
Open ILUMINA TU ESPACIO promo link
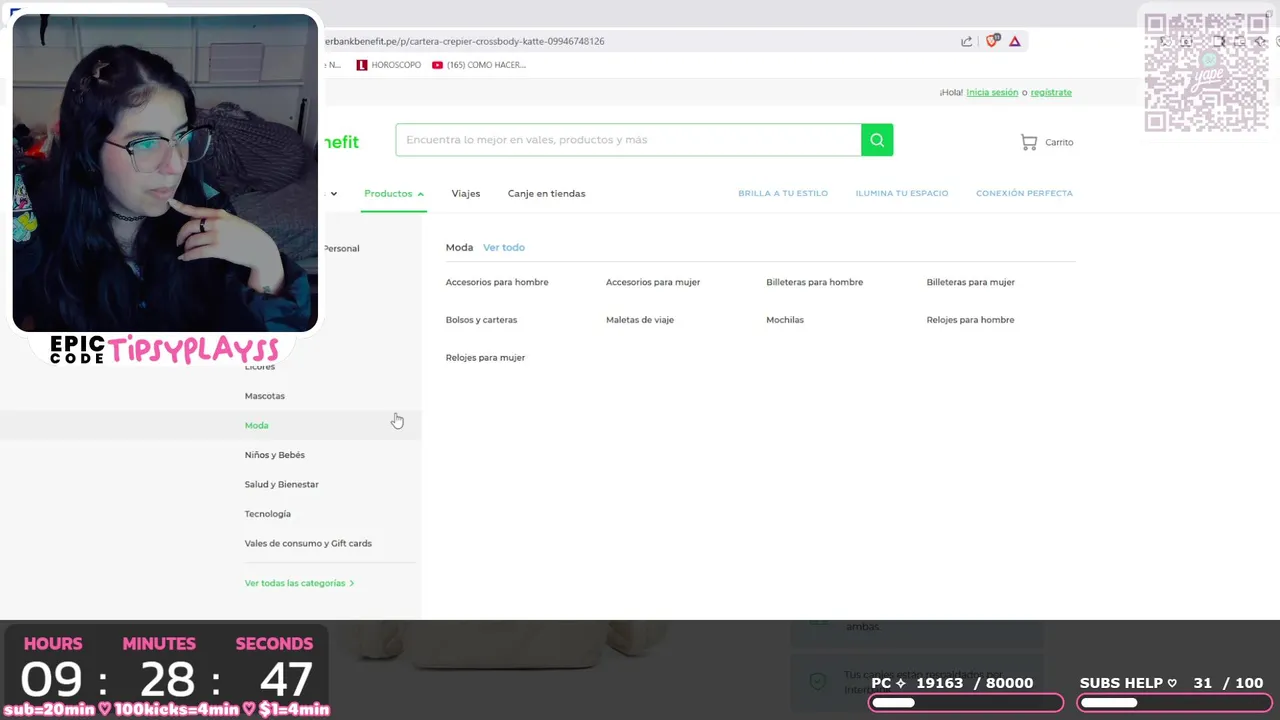[x=902, y=193]
